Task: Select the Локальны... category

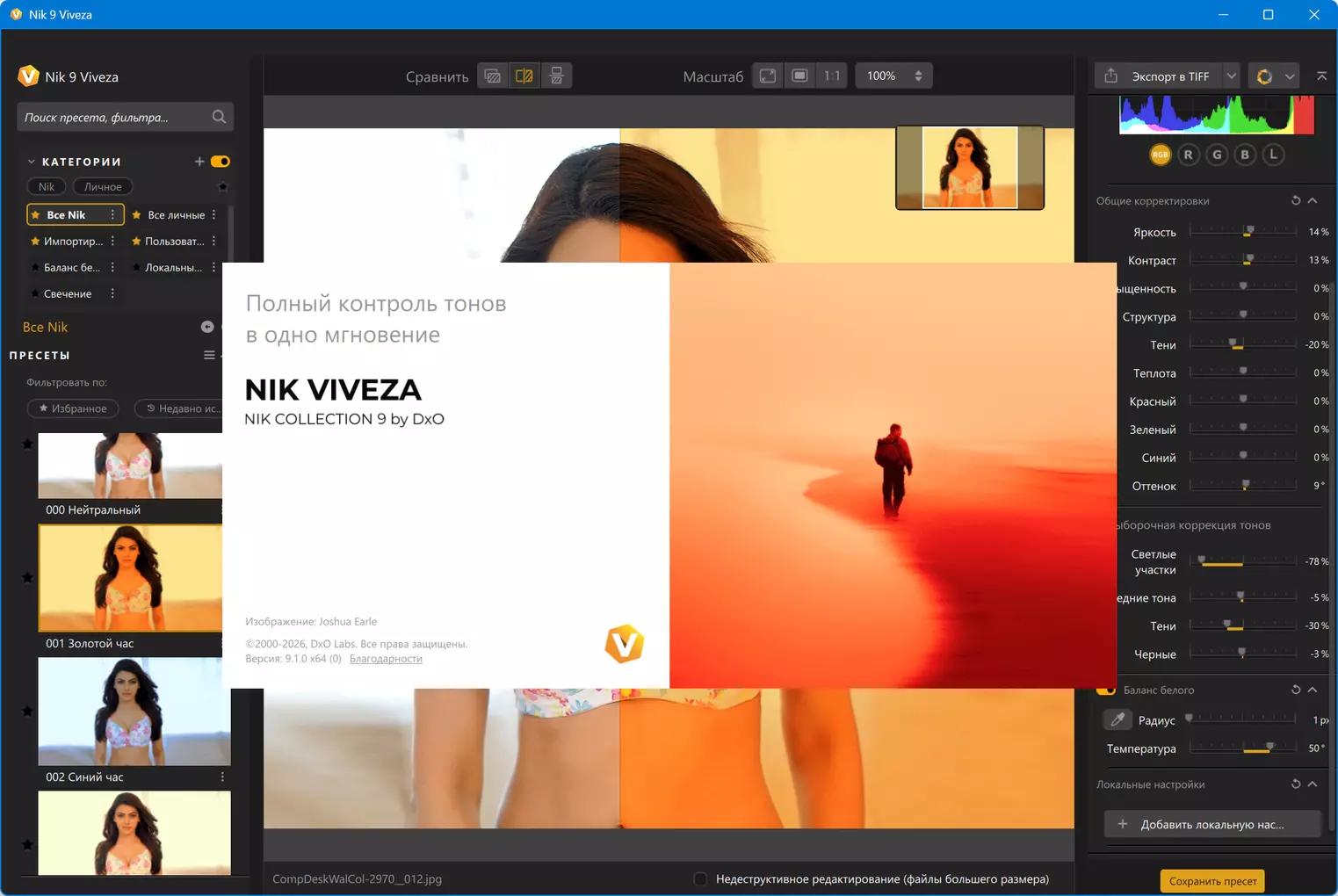Action: (x=173, y=268)
